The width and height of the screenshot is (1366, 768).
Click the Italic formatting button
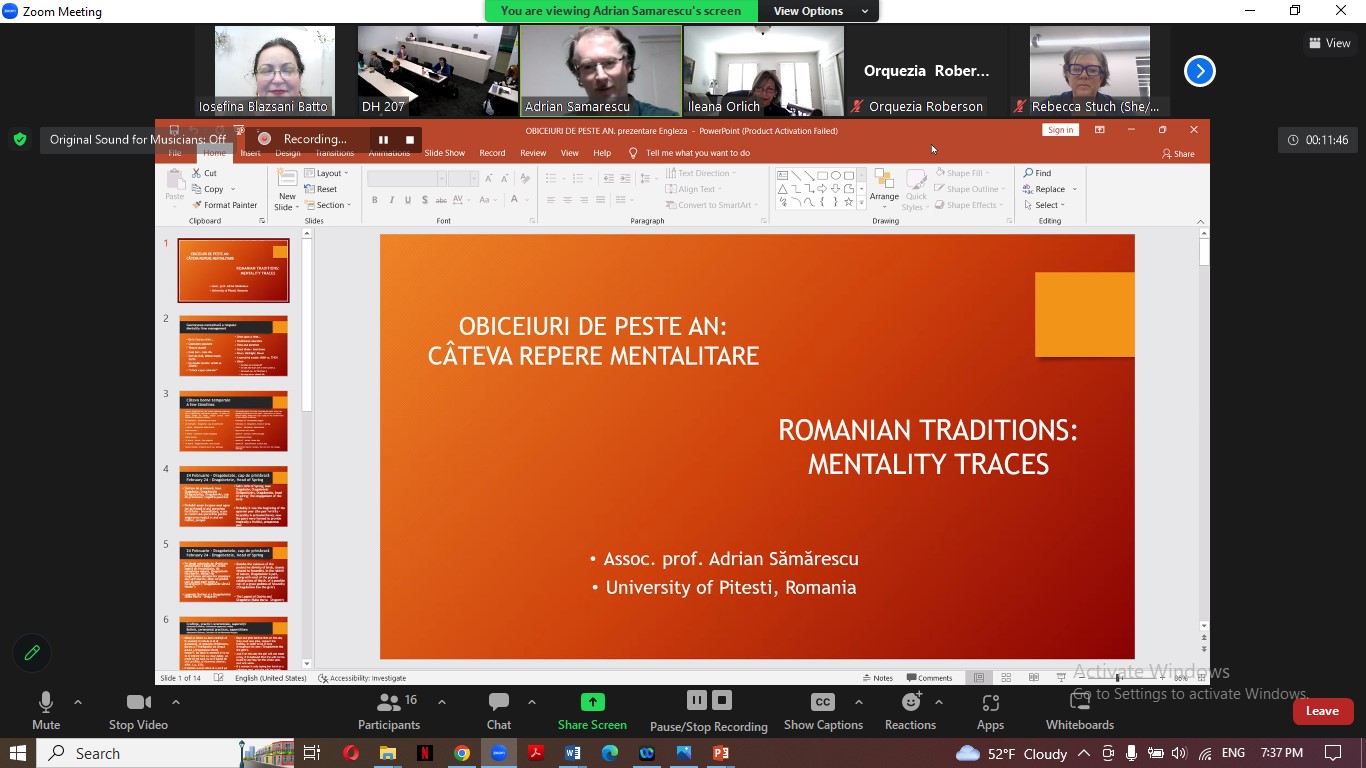click(391, 200)
